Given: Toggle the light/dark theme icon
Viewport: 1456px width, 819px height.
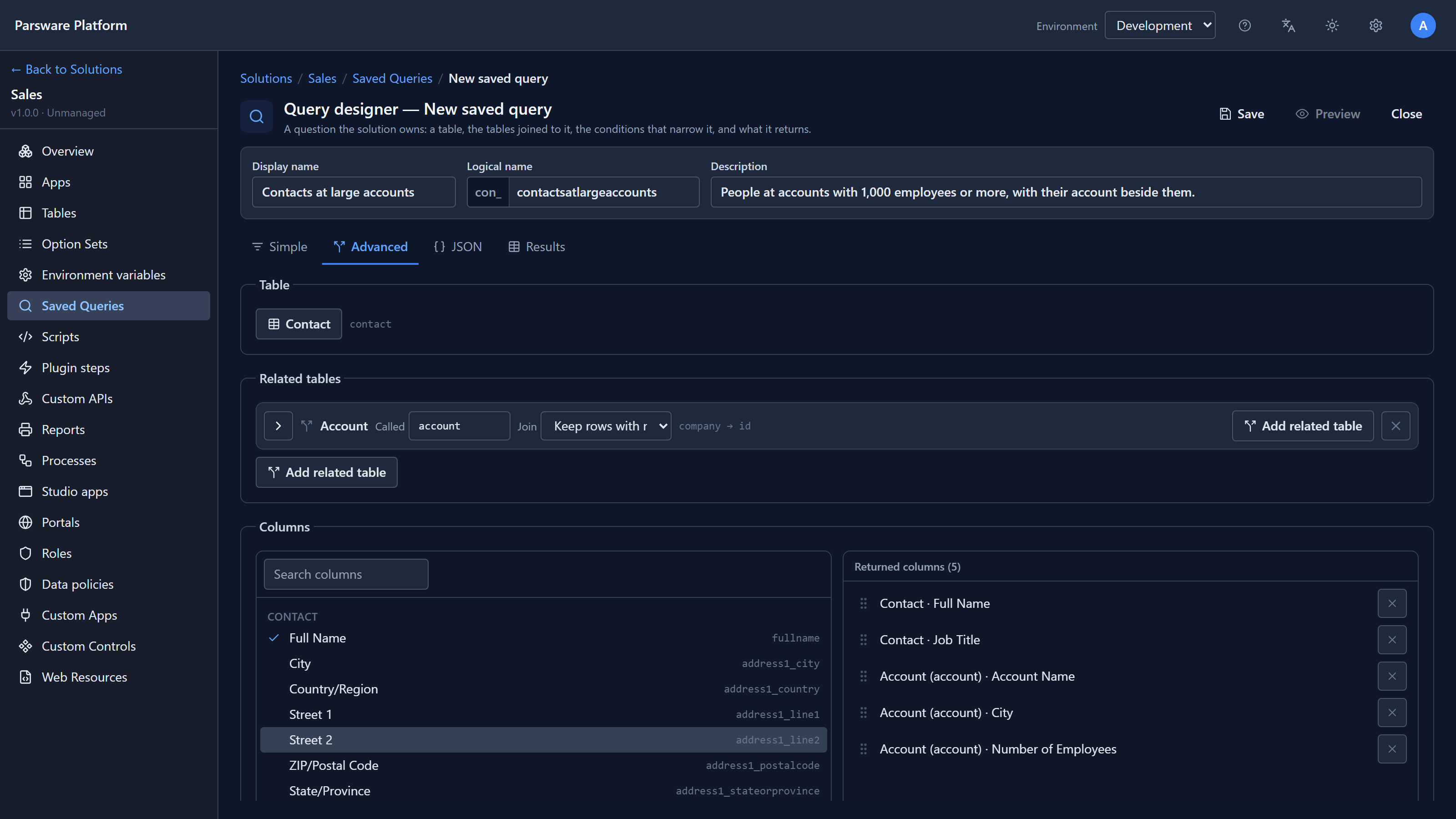Looking at the screenshot, I should (x=1332, y=25).
